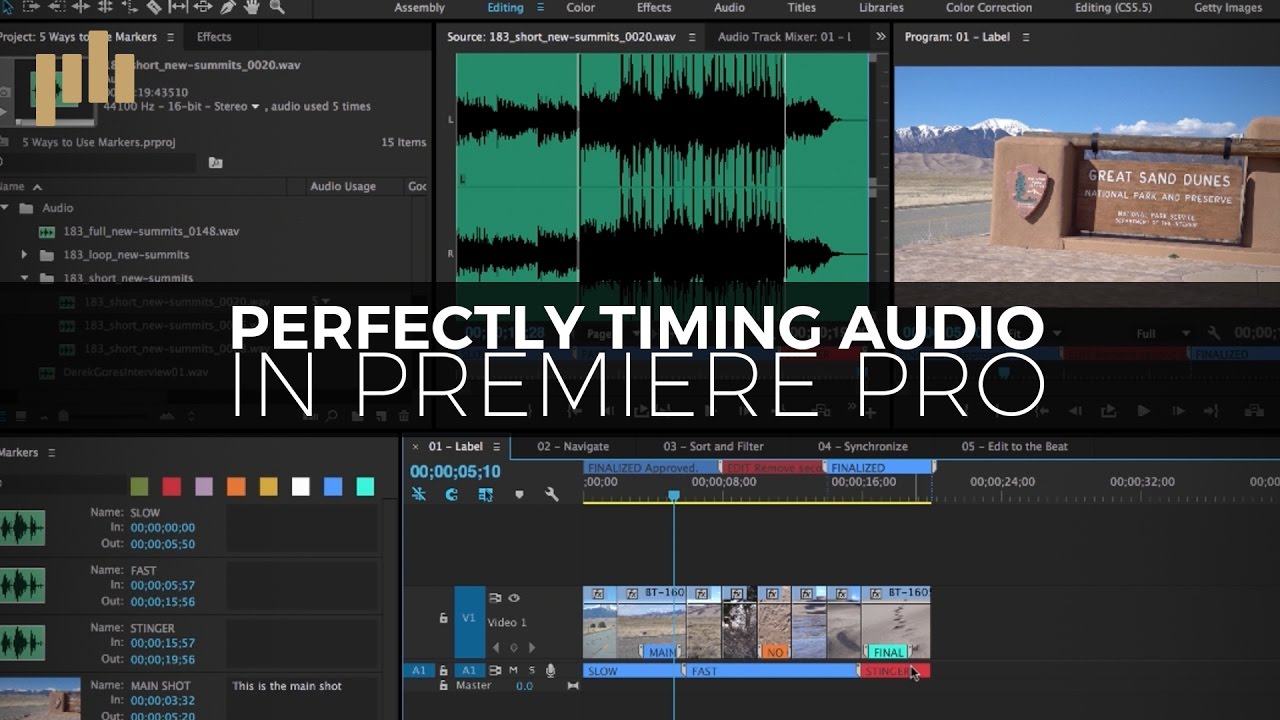This screenshot has height=720, width=1280.
Task: Select the Rolling Edit tool
Action: [105, 7]
